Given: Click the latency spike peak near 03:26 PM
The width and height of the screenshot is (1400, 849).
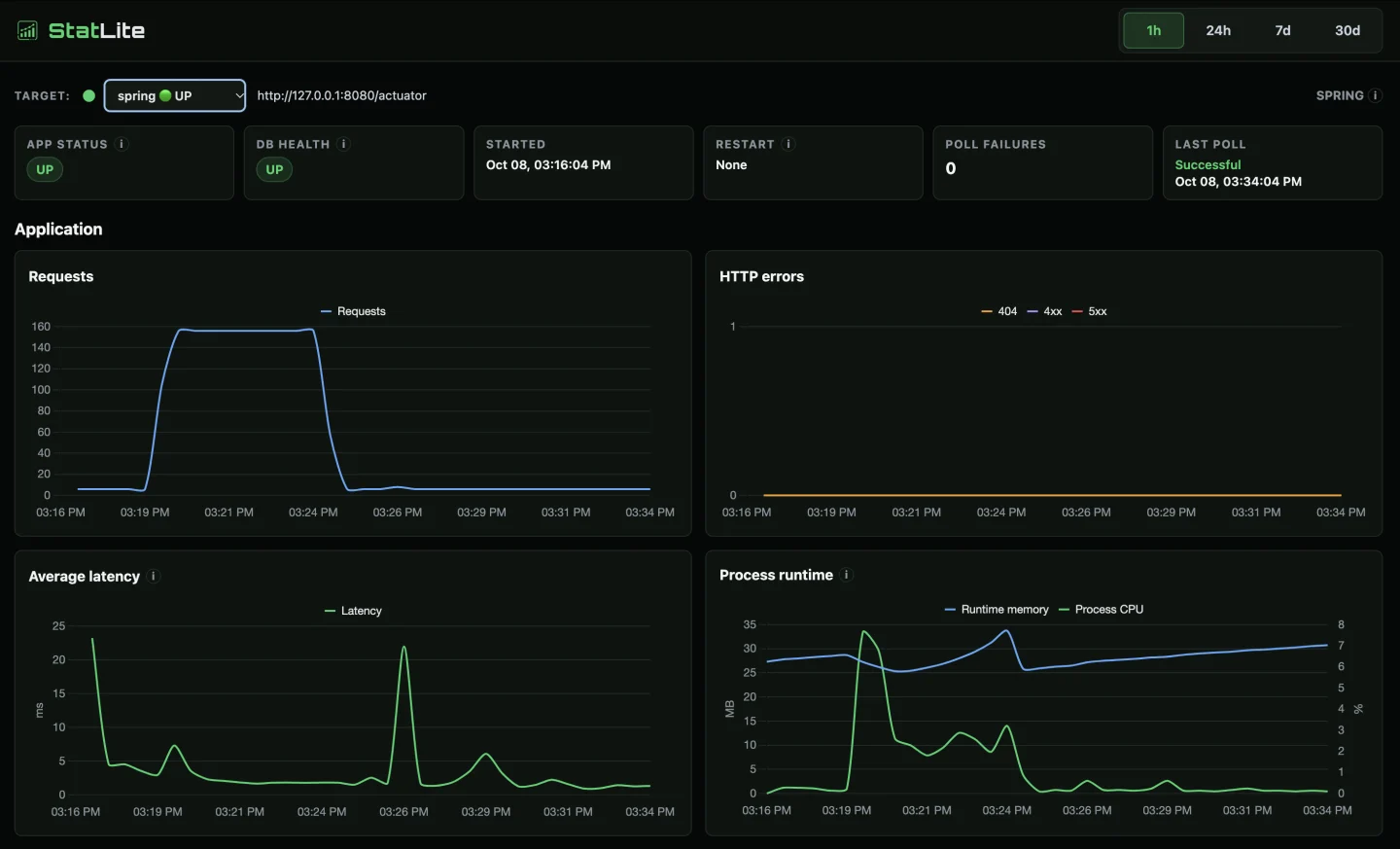Looking at the screenshot, I should (404, 648).
